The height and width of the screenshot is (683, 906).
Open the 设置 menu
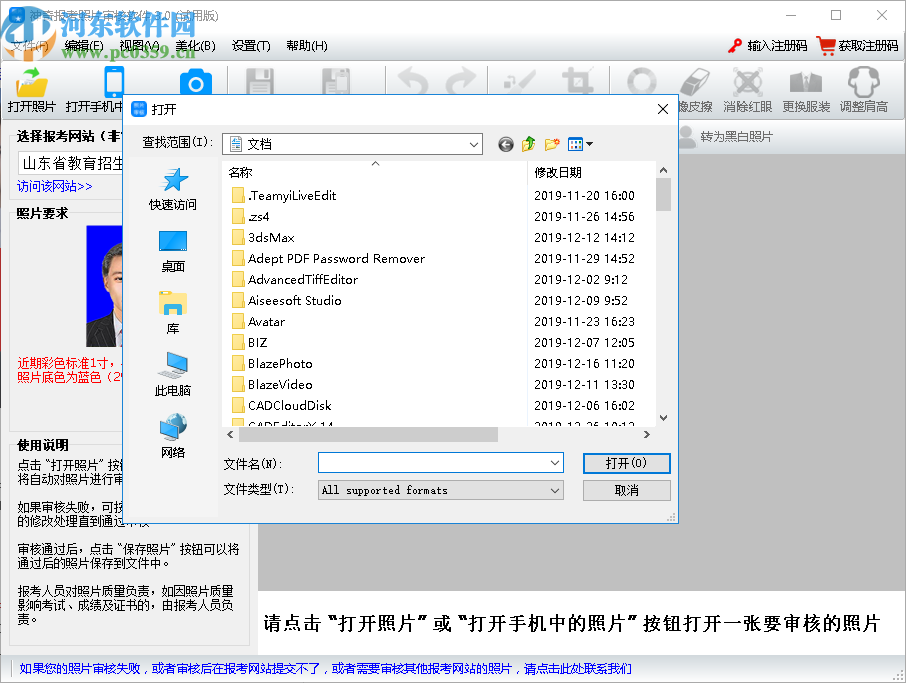pos(252,46)
